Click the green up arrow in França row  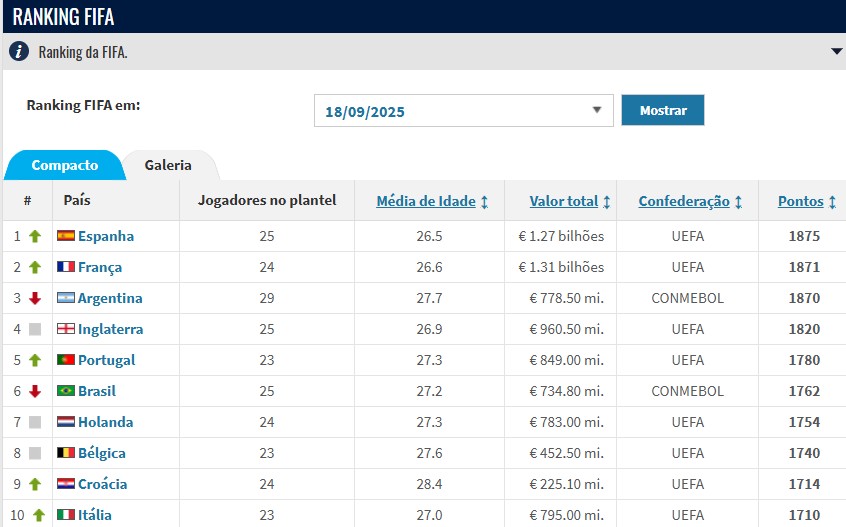click(35, 267)
